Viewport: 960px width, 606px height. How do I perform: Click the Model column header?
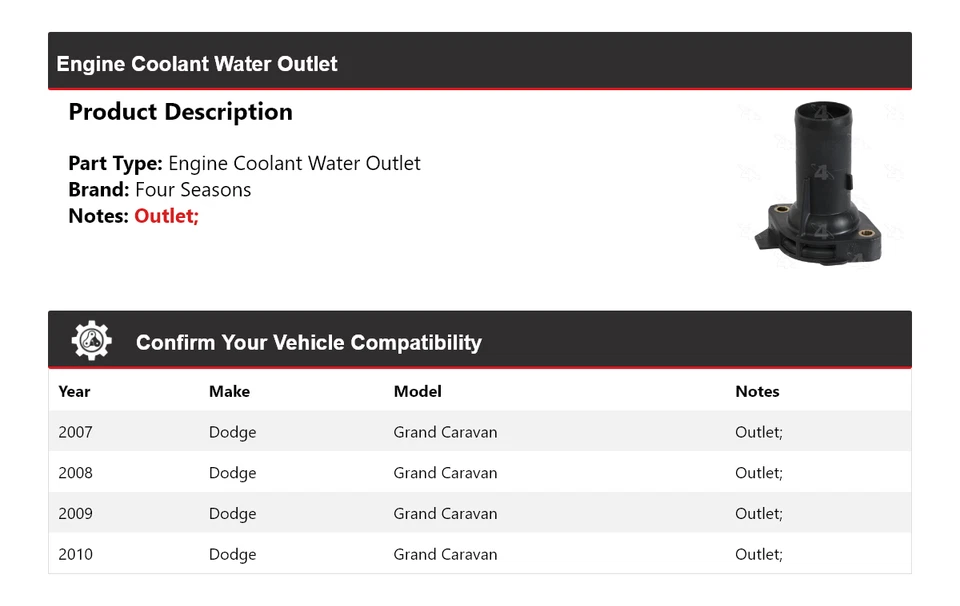417,391
